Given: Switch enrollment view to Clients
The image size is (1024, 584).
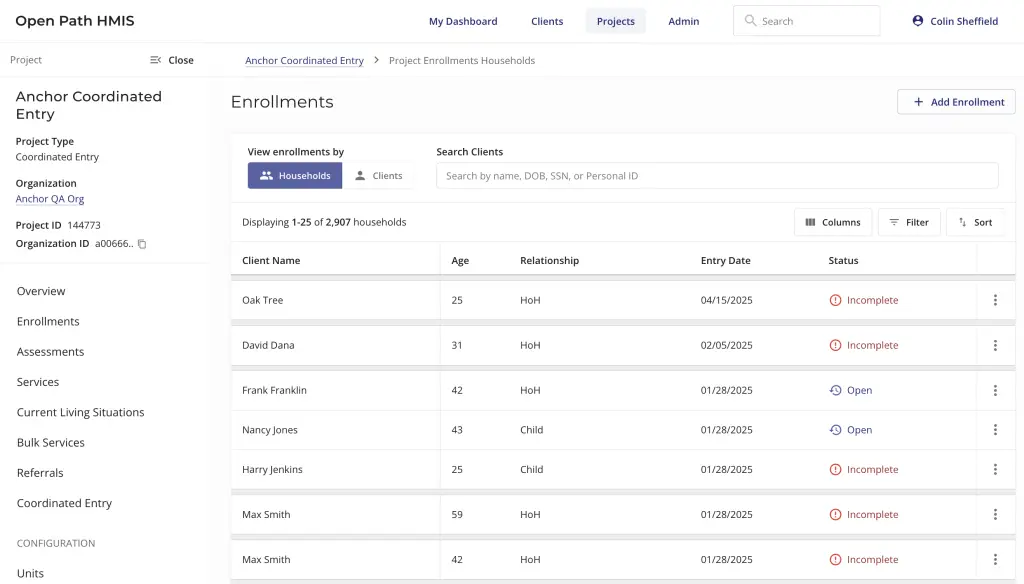Looking at the screenshot, I should [x=378, y=176].
